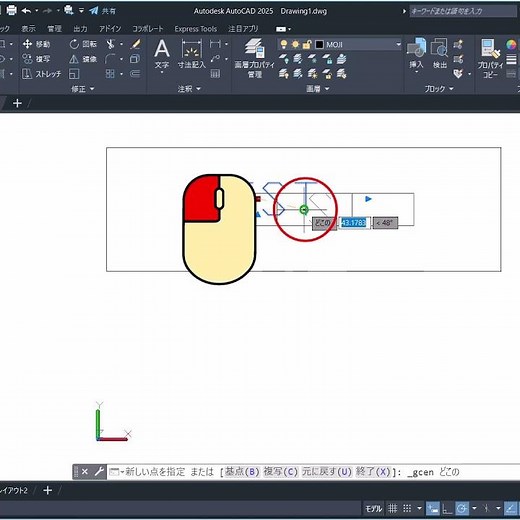Open the MOJI layer dropdown list
This screenshot has height=520, width=520.
click(x=399, y=44)
